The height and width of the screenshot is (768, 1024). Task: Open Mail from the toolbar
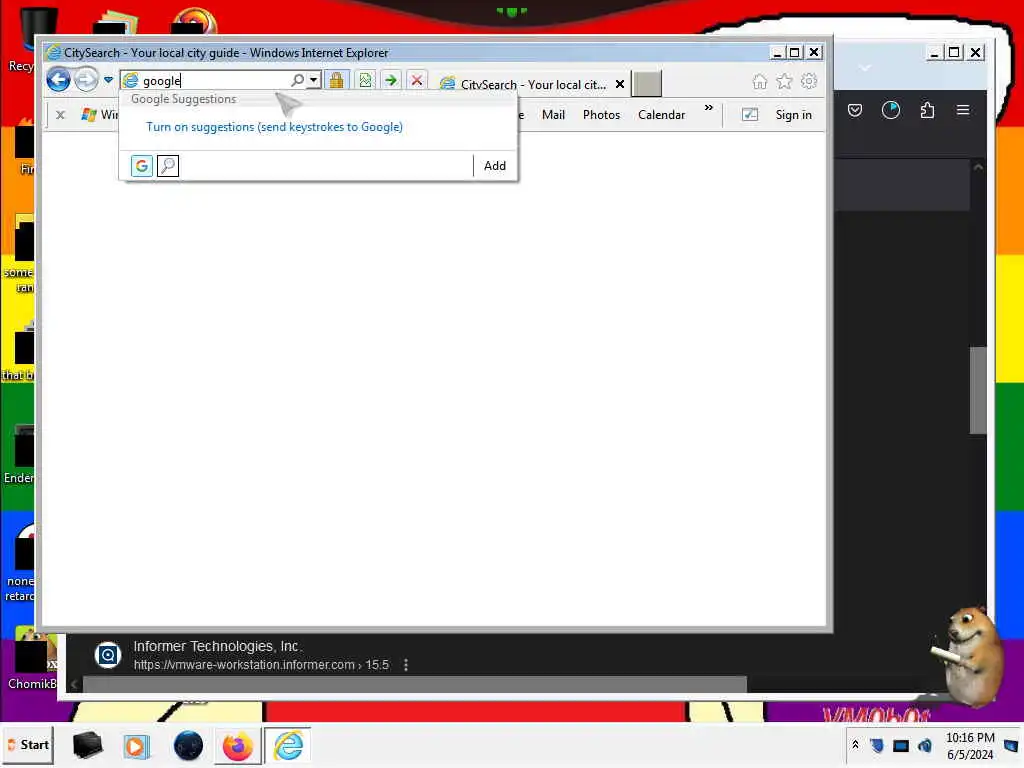[553, 115]
